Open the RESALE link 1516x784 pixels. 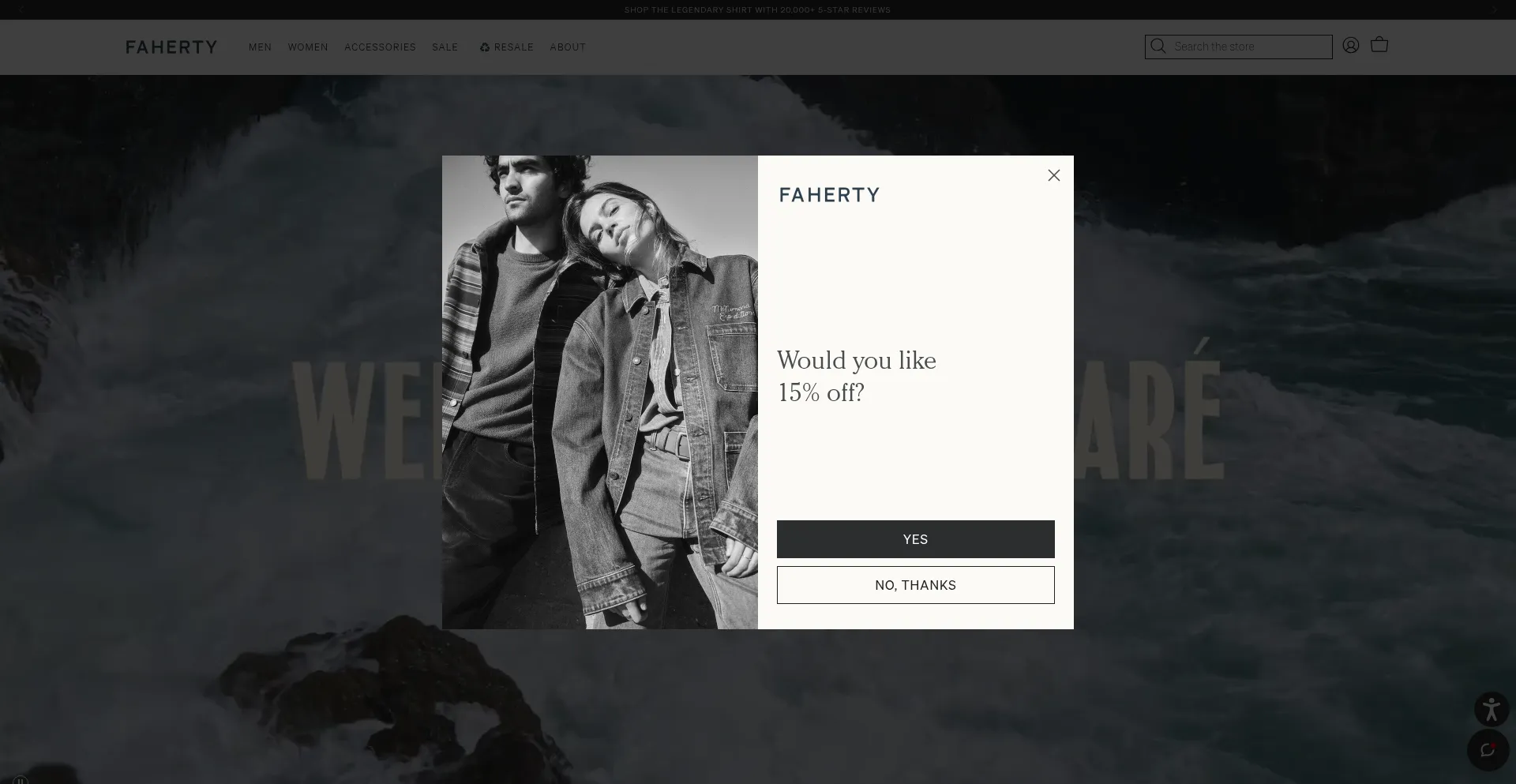coord(506,47)
